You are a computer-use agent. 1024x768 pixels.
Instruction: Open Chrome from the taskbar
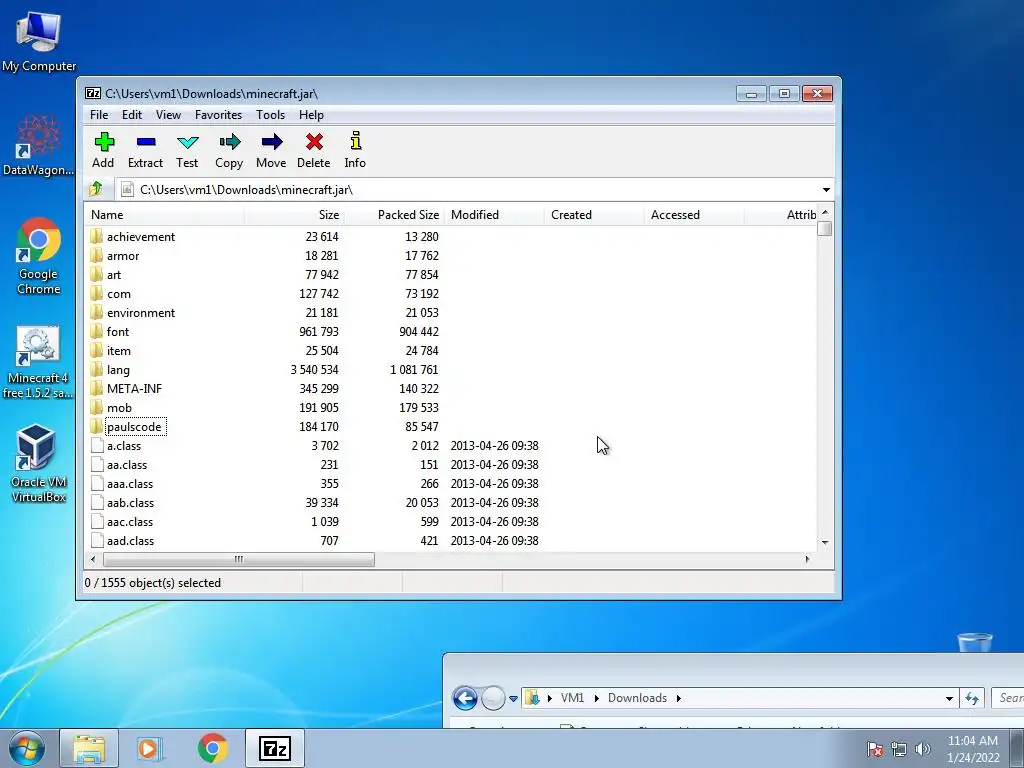pyautogui.click(x=212, y=748)
